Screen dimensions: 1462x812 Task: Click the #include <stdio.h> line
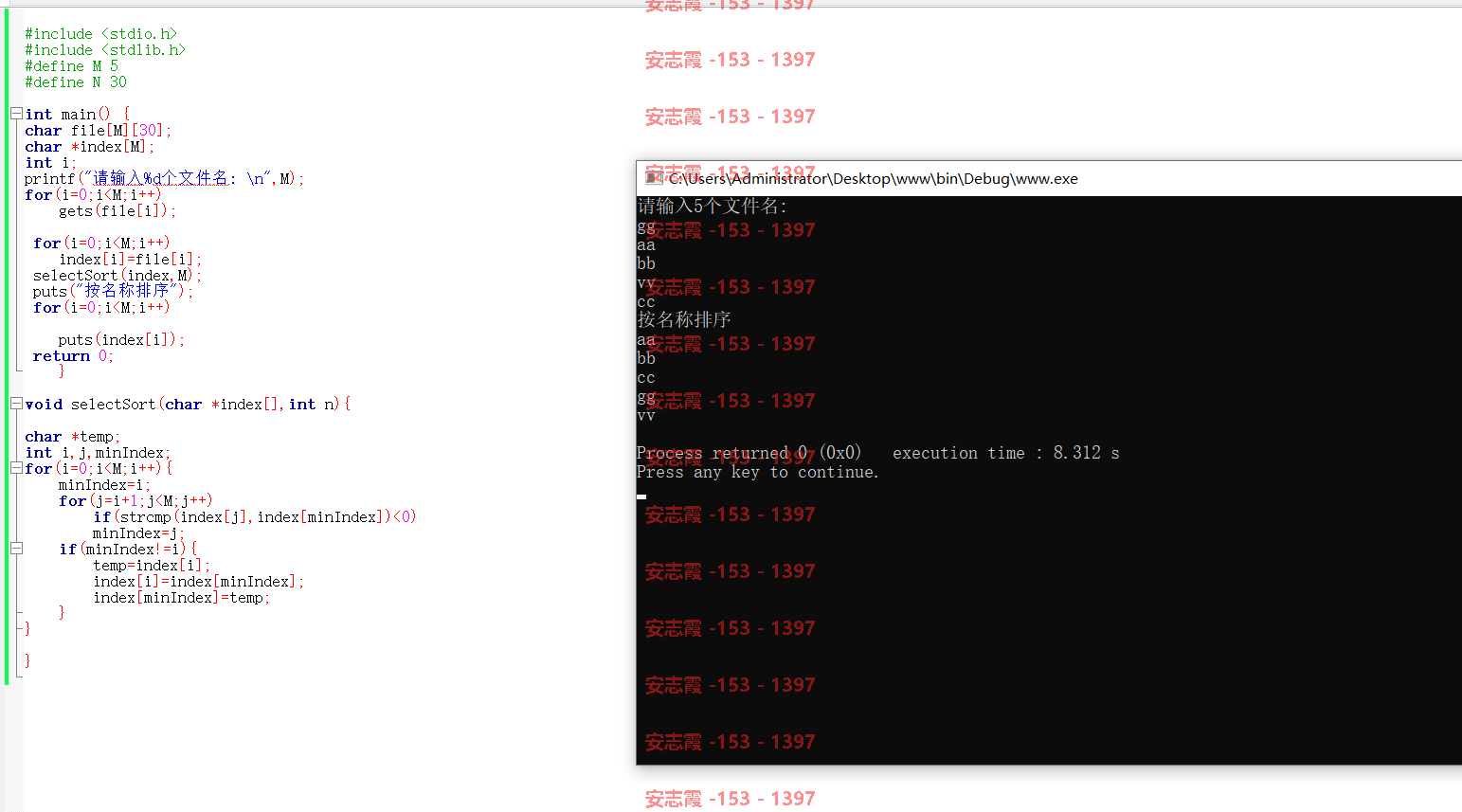100,34
